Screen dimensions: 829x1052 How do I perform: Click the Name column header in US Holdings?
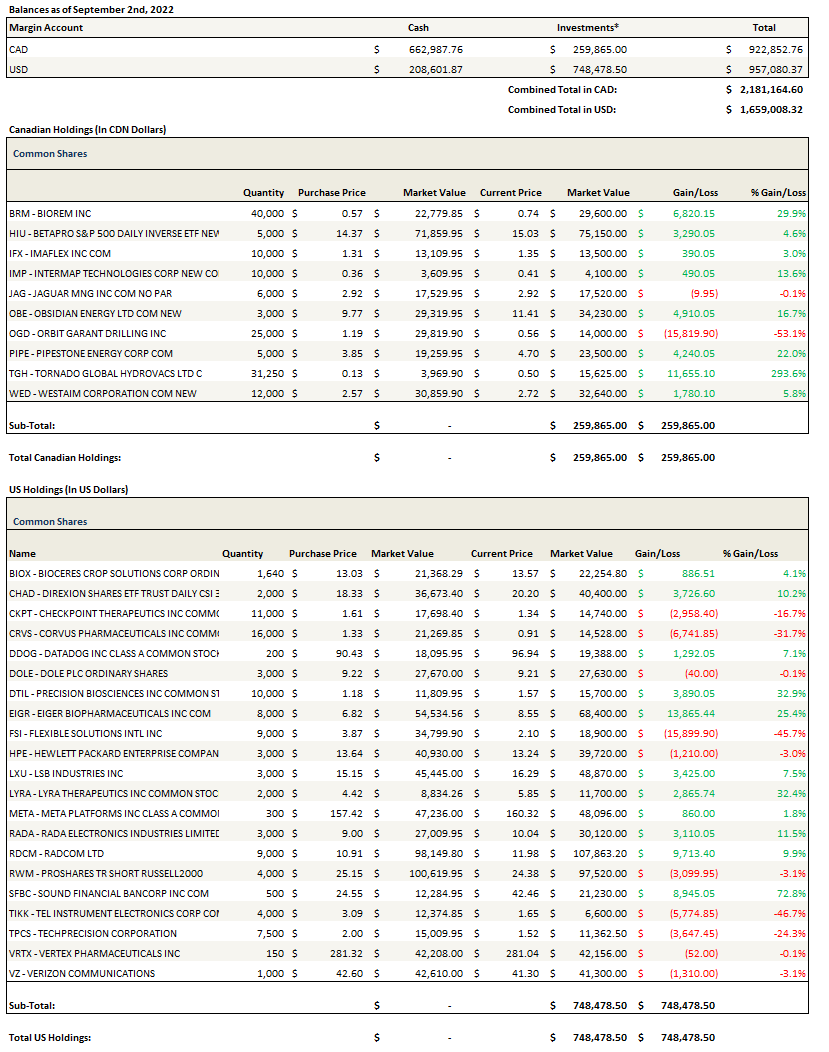pyautogui.click(x=22, y=553)
